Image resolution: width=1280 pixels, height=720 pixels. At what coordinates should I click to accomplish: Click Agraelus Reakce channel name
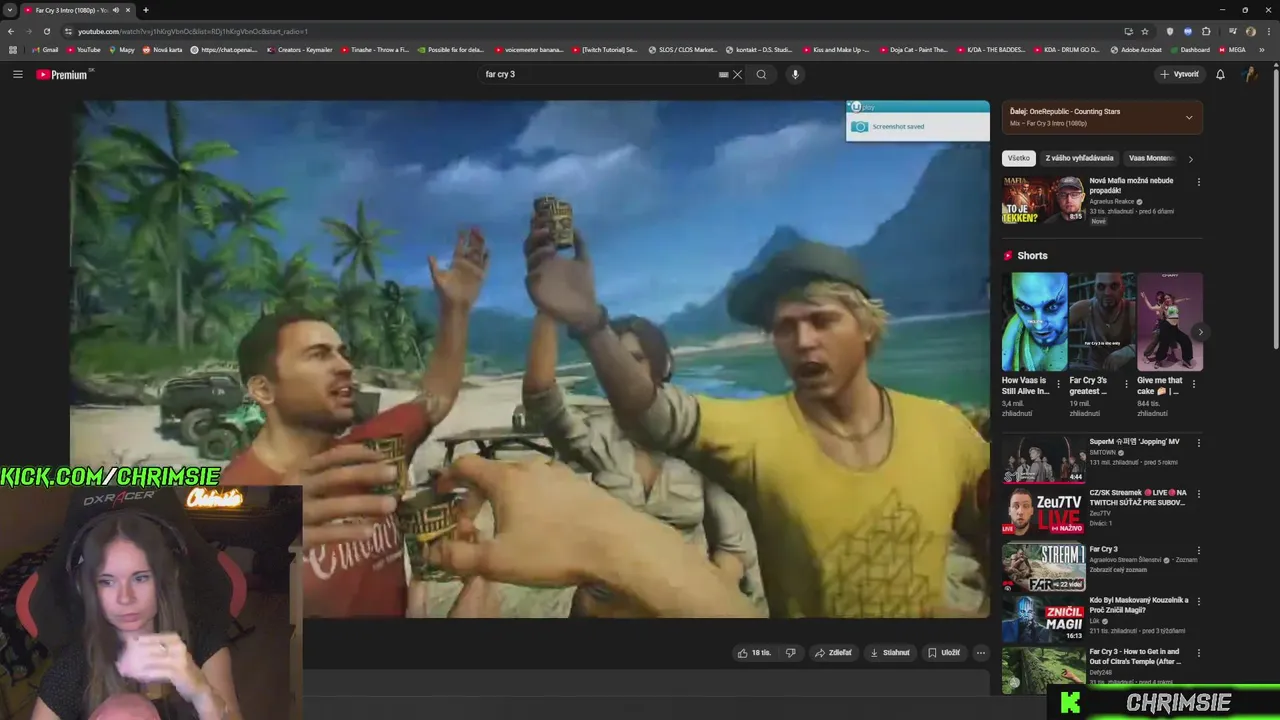(1111, 202)
